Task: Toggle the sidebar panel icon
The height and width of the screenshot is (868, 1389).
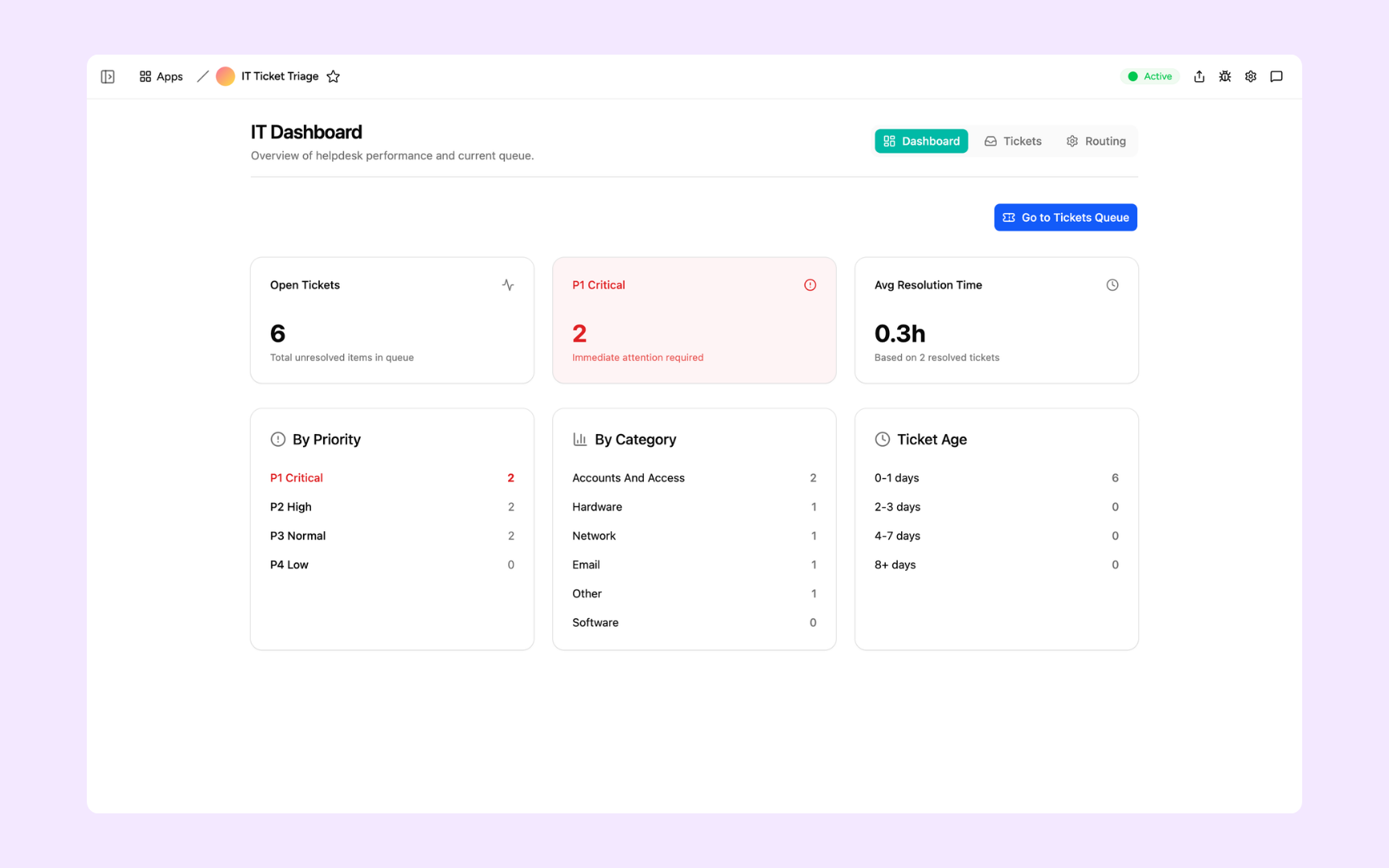Action: [x=108, y=76]
